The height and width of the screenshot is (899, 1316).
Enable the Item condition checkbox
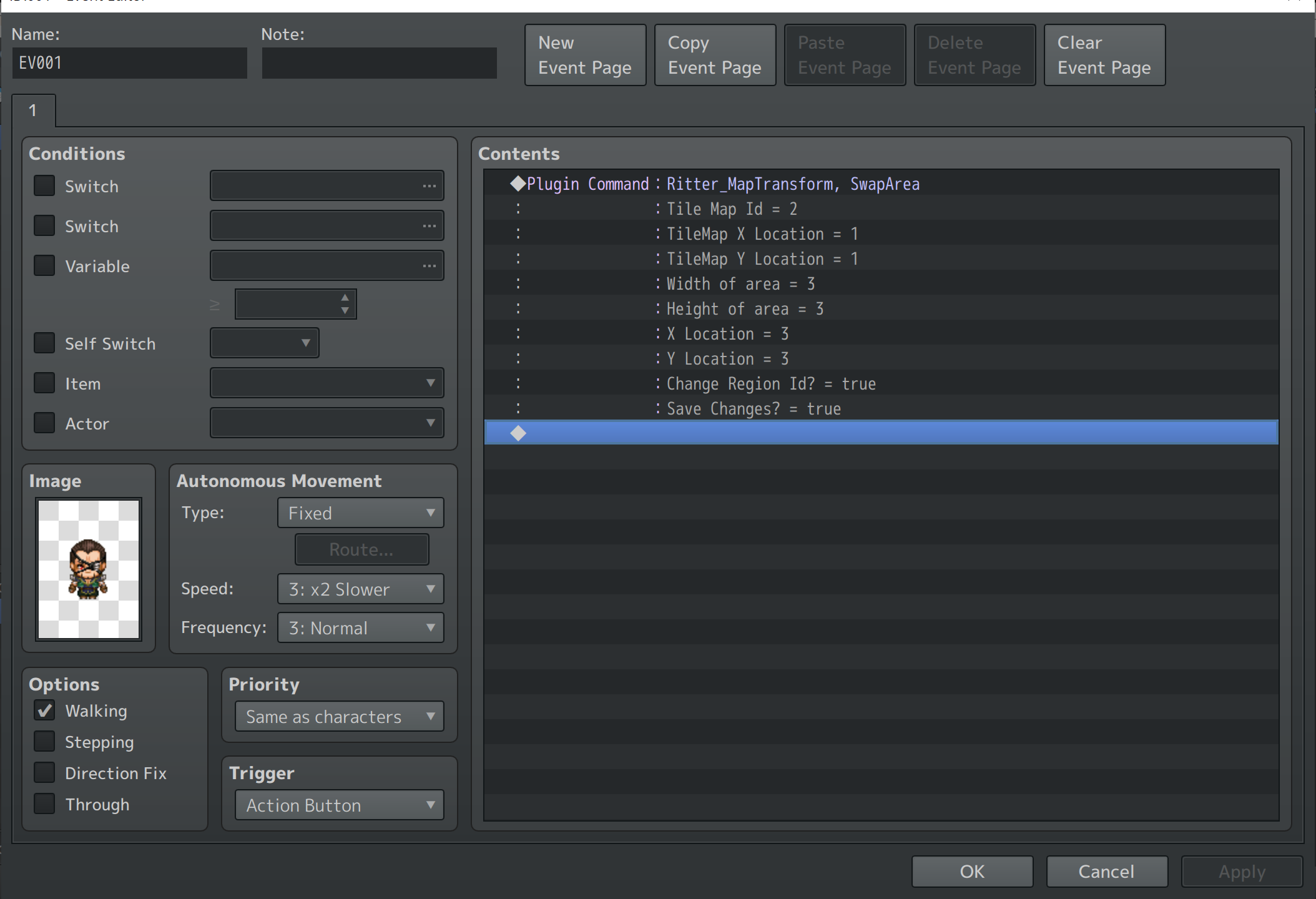(44, 383)
